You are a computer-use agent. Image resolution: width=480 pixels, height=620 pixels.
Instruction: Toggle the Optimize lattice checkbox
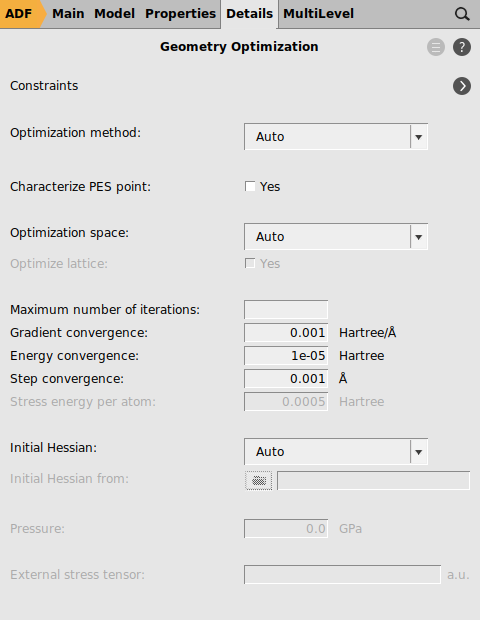pos(250,263)
